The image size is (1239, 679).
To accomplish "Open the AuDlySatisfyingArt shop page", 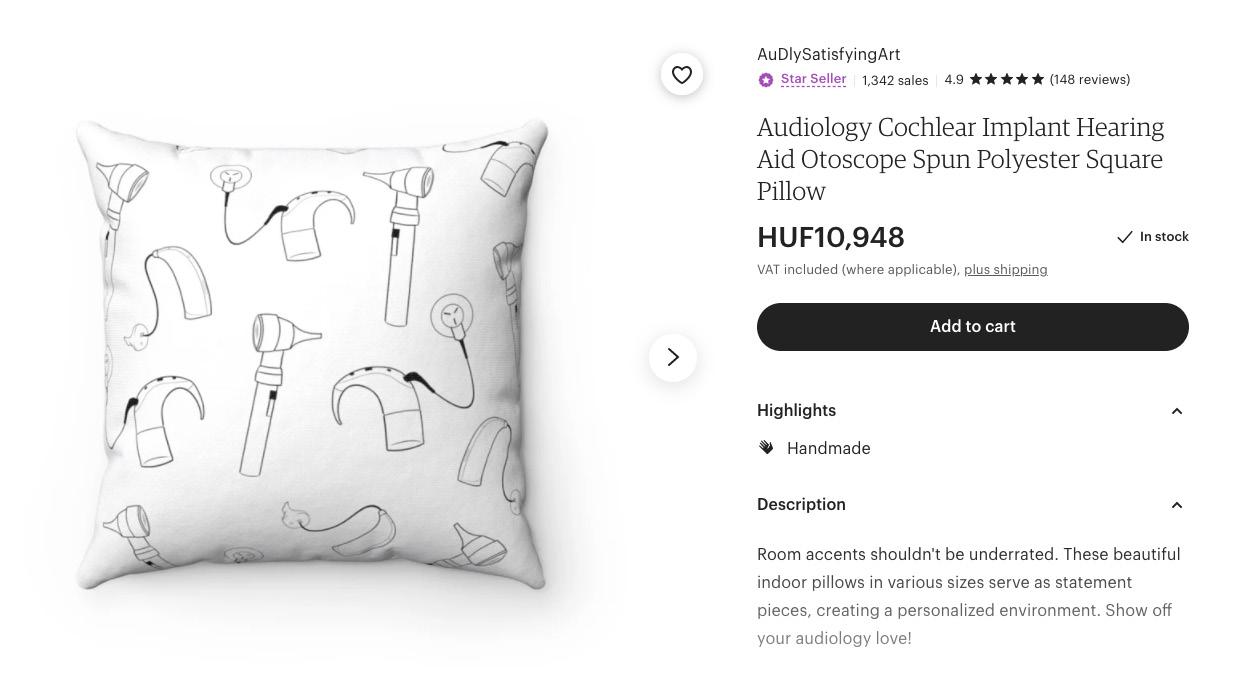I will (828, 55).
